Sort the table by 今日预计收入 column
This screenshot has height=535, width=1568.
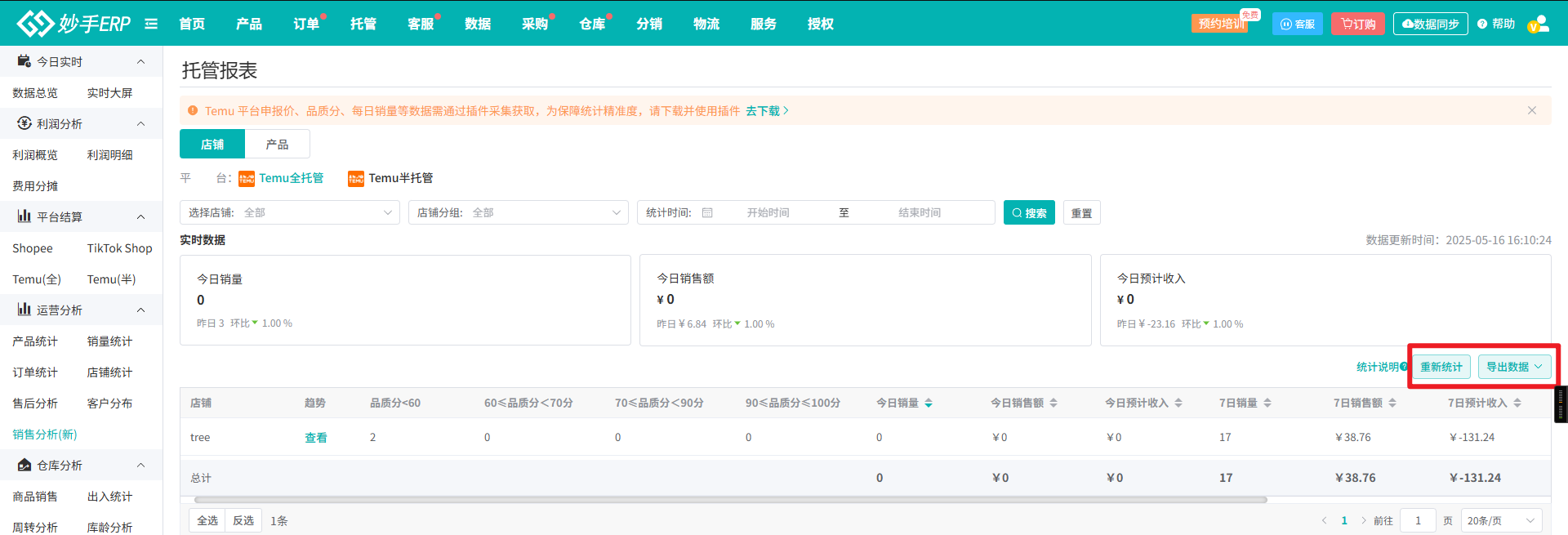coord(1178,403)
